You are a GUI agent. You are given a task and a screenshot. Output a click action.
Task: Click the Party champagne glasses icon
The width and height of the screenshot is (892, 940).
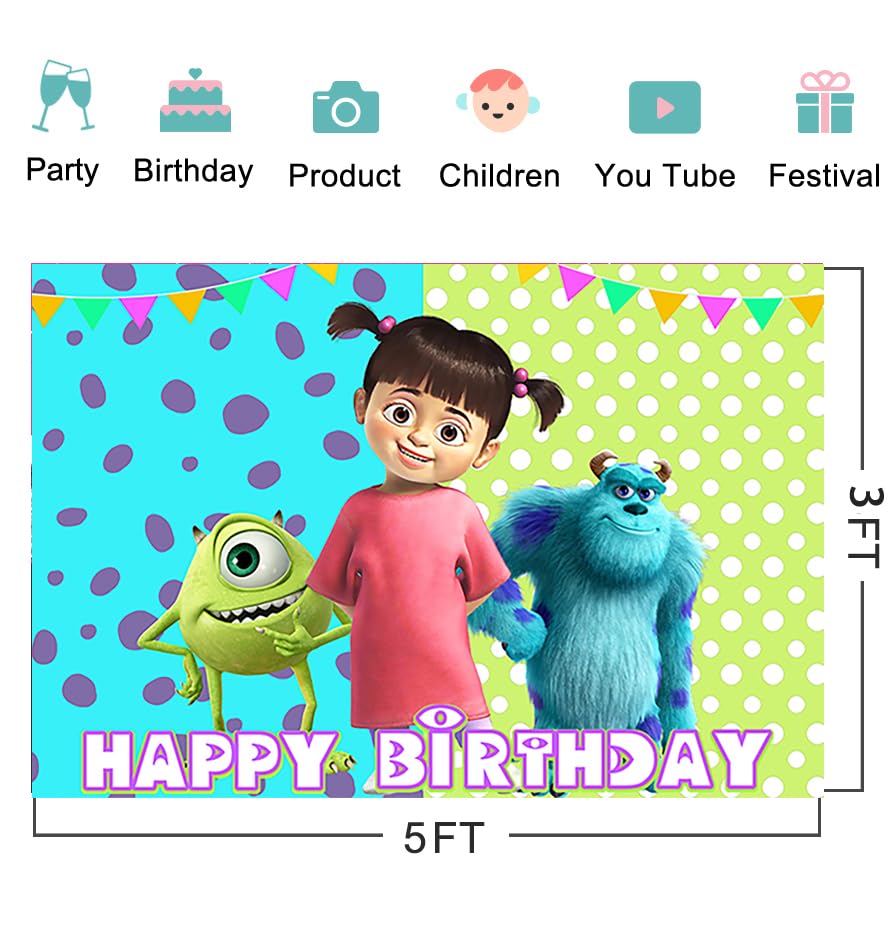pos(64,95)
